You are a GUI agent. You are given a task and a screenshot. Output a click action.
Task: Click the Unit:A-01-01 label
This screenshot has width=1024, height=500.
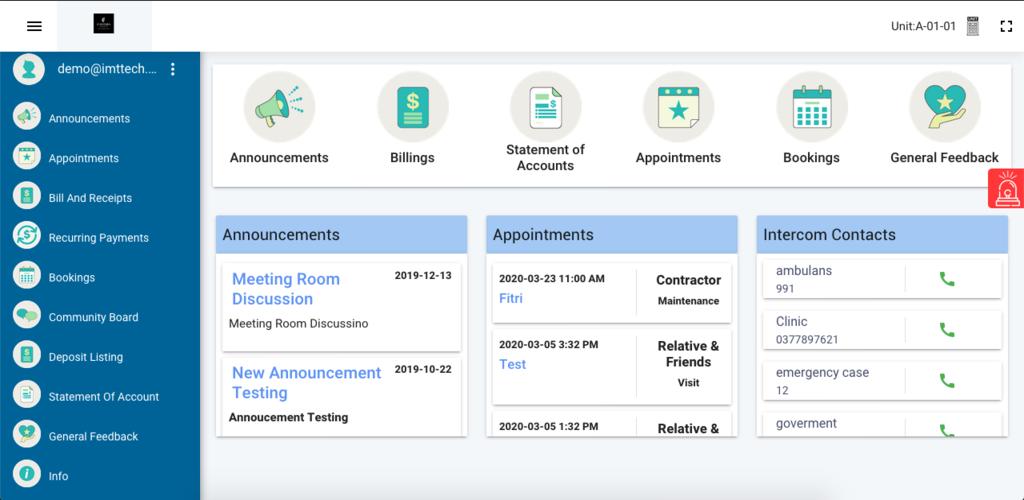(x=923, y=27)
